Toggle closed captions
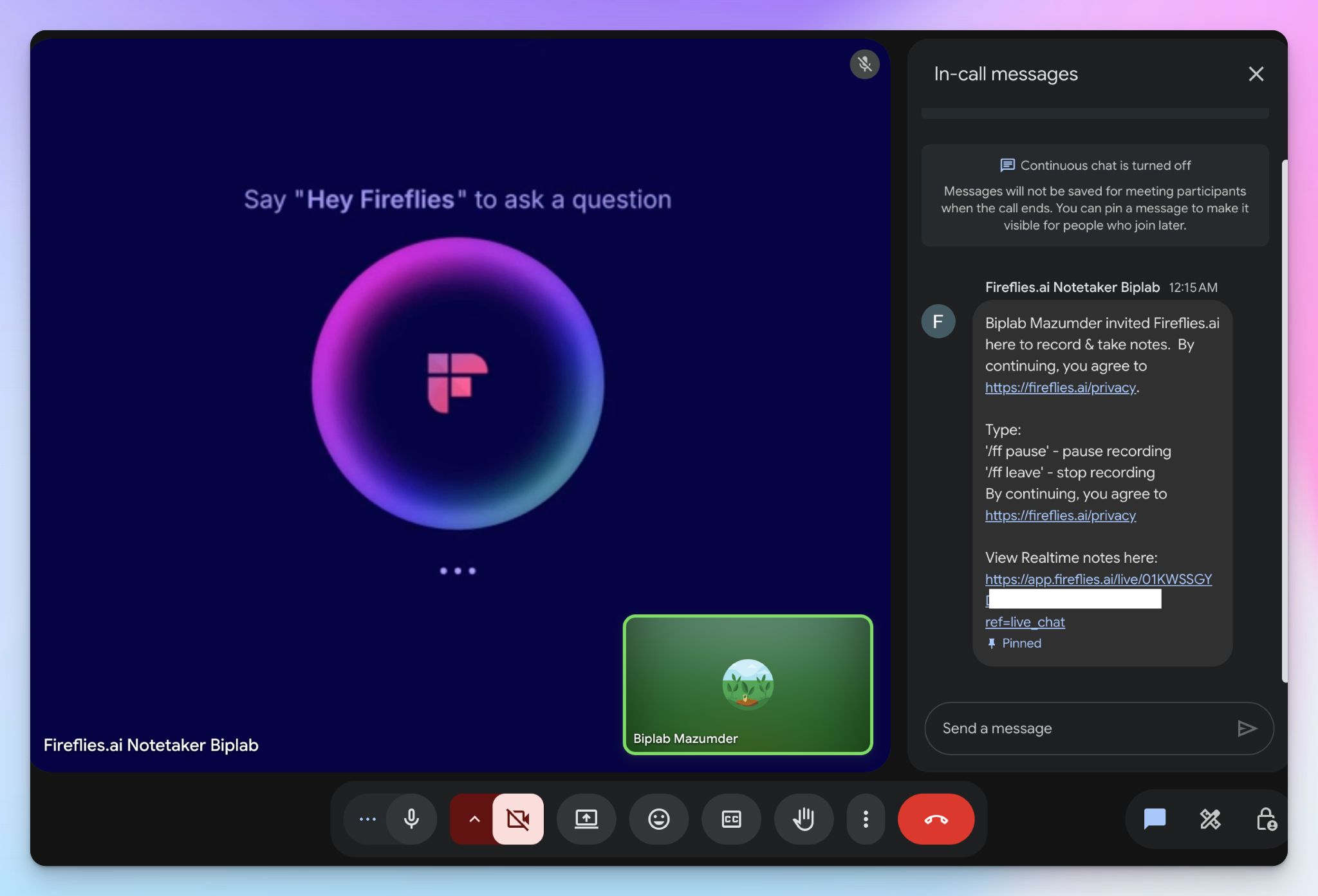 click(x=731, y=819)
